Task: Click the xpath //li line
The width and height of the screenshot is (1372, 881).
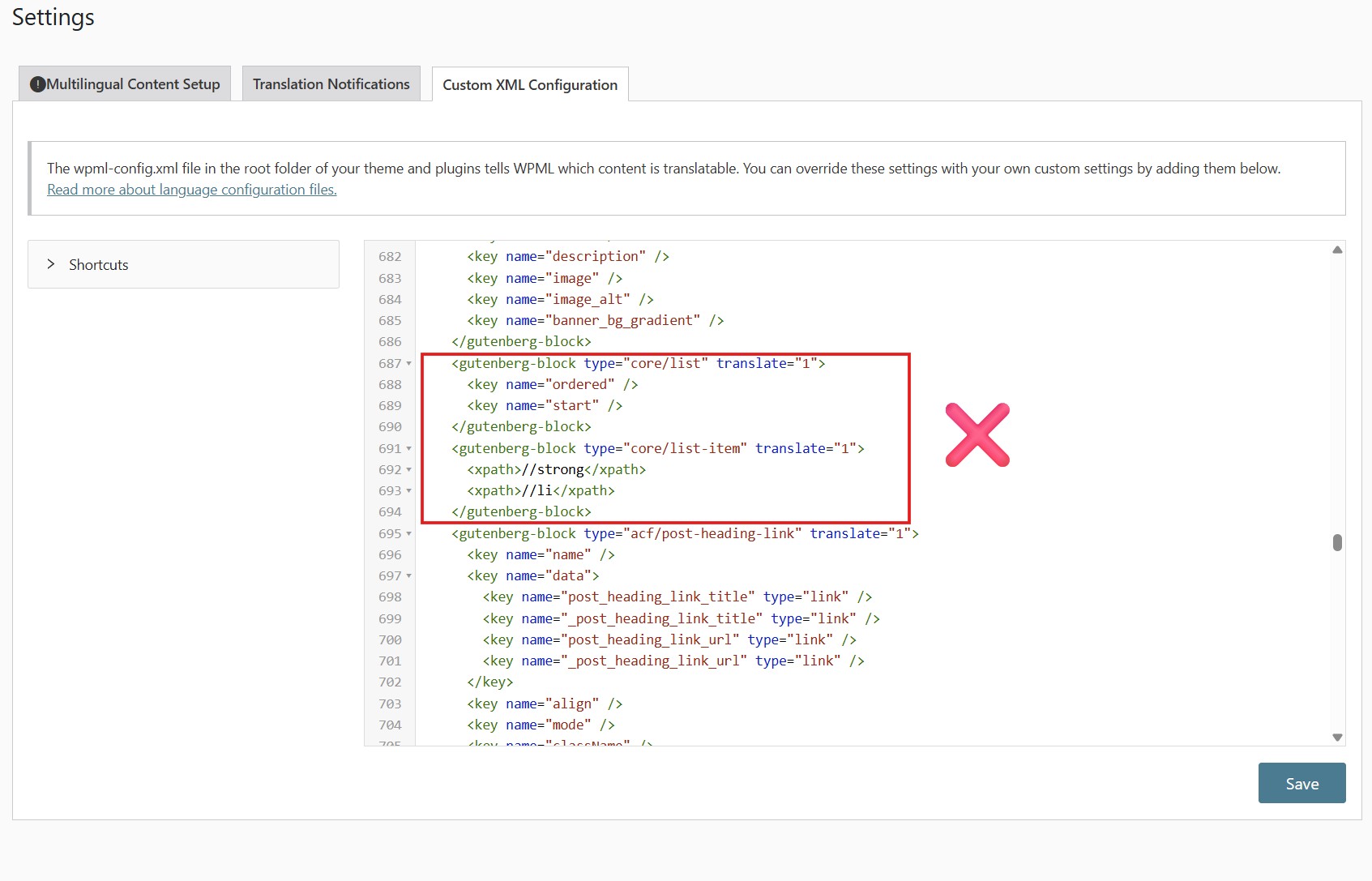Action: pyautogui.click(x=541, y=490)
